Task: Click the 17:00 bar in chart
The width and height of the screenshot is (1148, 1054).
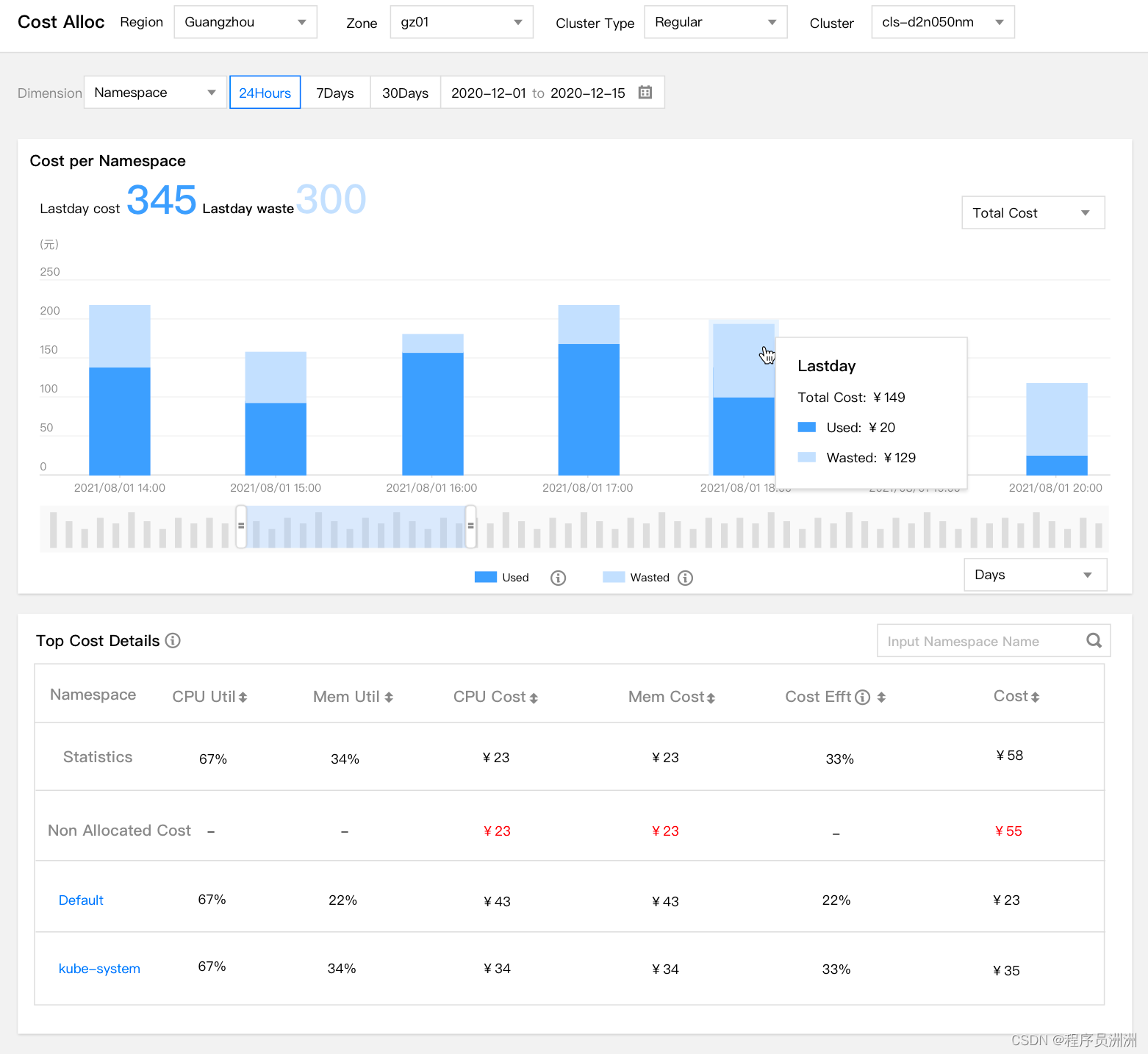Action: click(x=589, y=390)
